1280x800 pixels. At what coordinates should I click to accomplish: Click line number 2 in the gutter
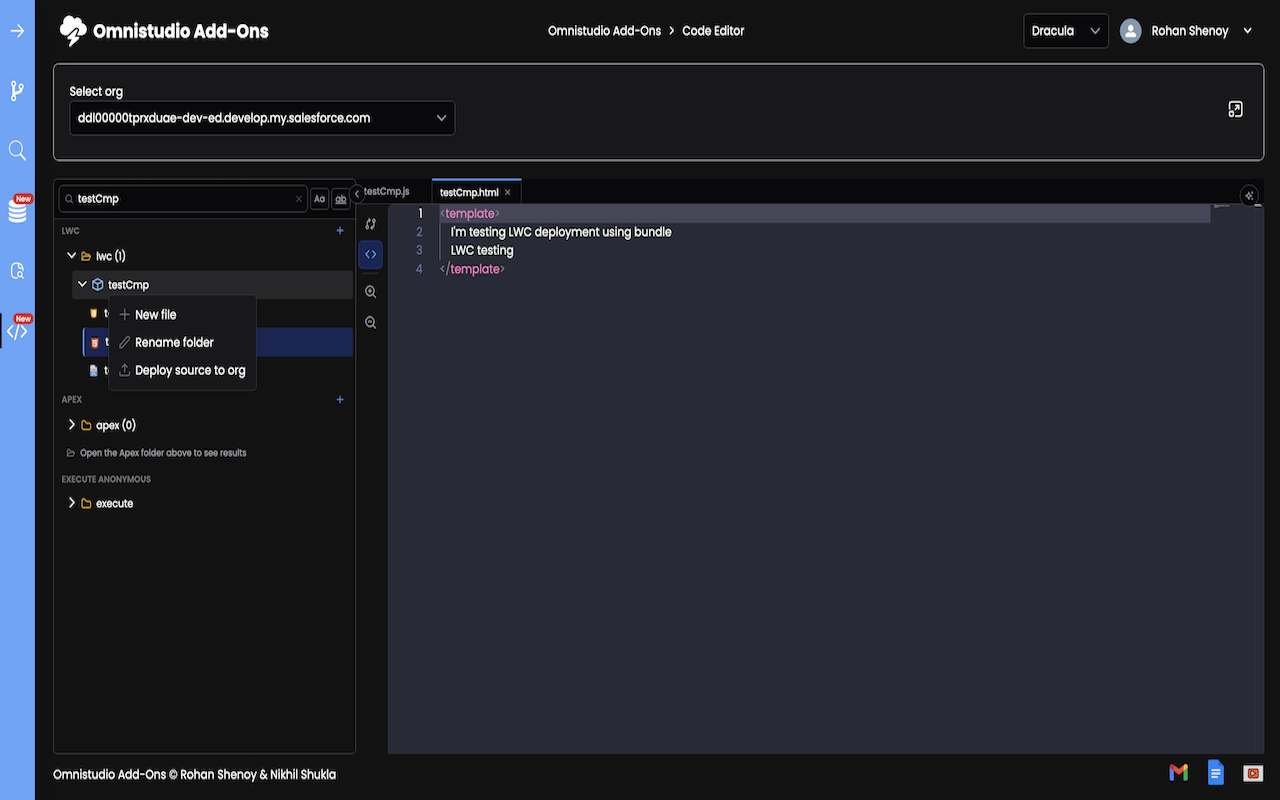tap(419, 232)
